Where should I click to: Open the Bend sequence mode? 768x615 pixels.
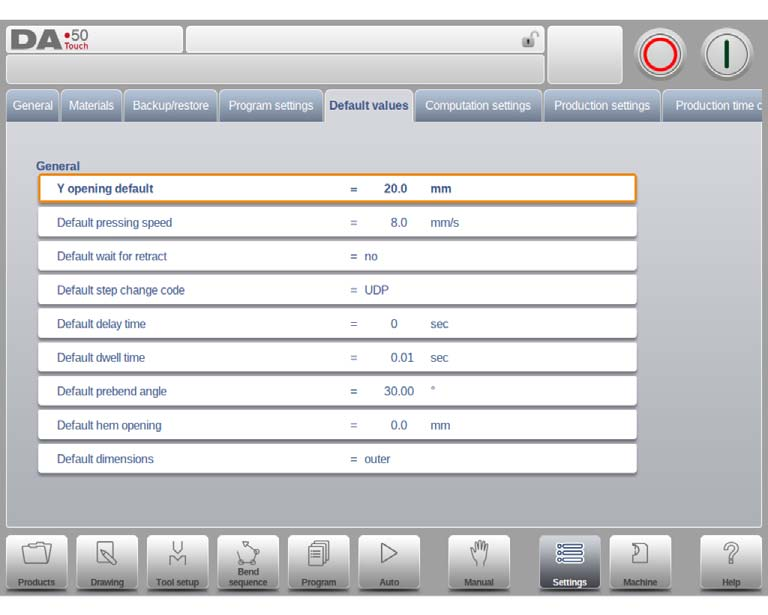[x=248, y=562]
